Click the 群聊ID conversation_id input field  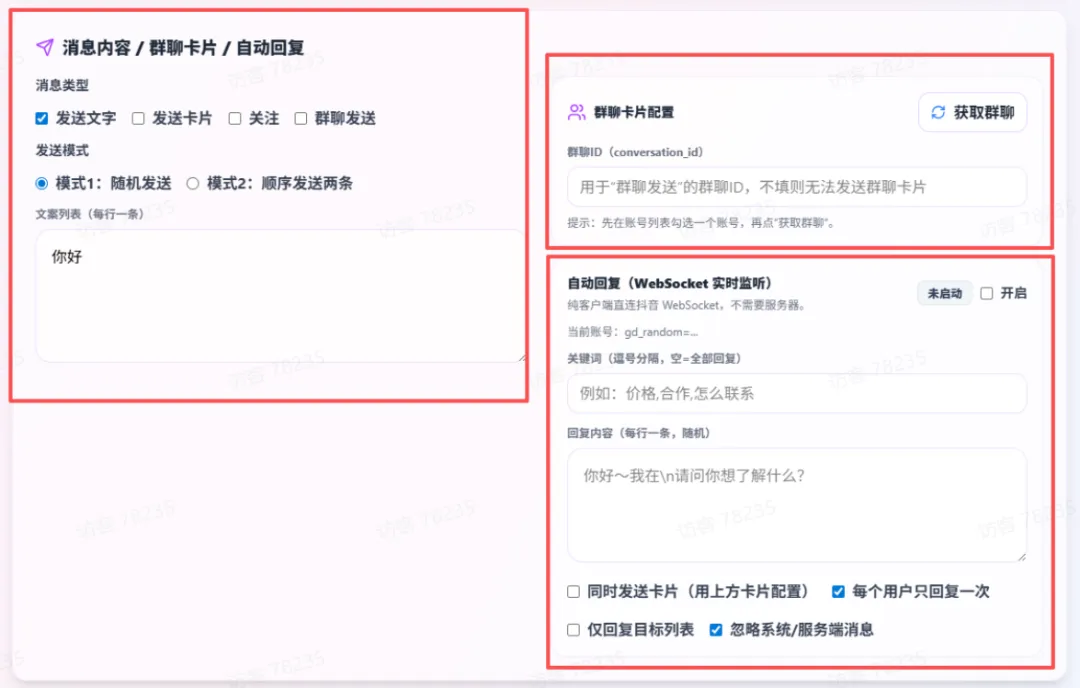pos(797,187)
